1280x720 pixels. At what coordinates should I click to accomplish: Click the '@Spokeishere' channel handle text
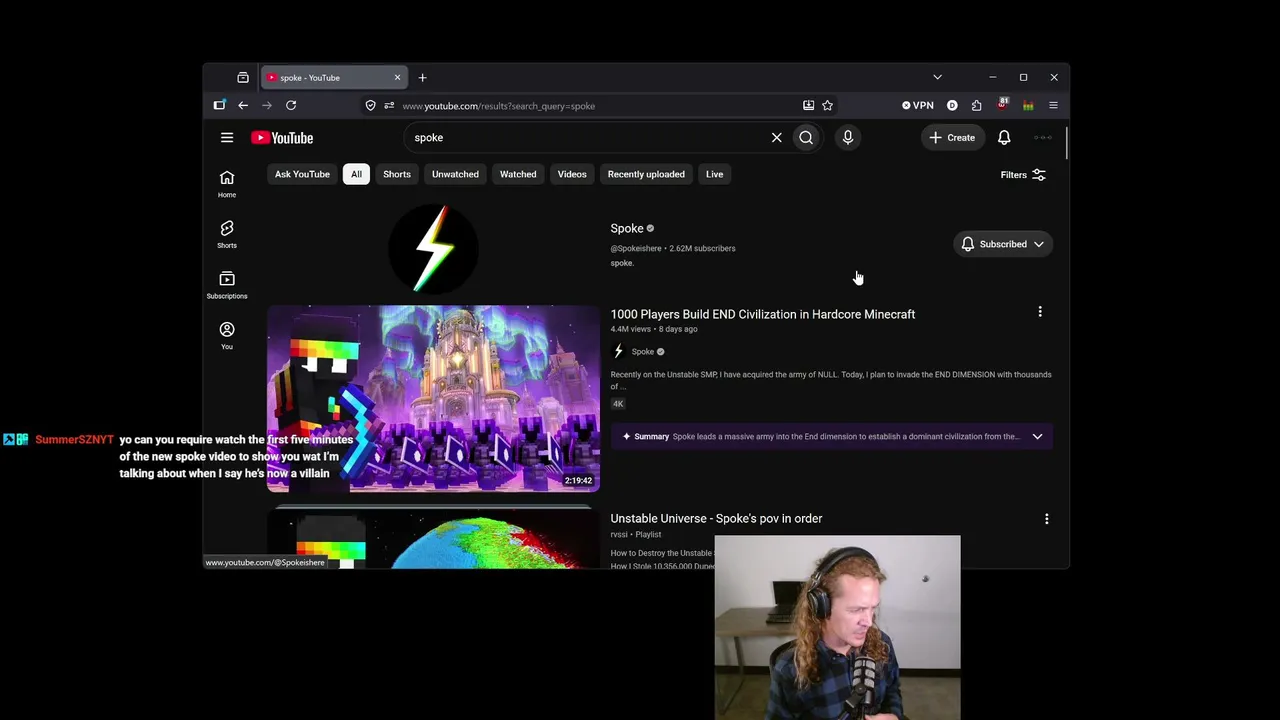point(636,248)
